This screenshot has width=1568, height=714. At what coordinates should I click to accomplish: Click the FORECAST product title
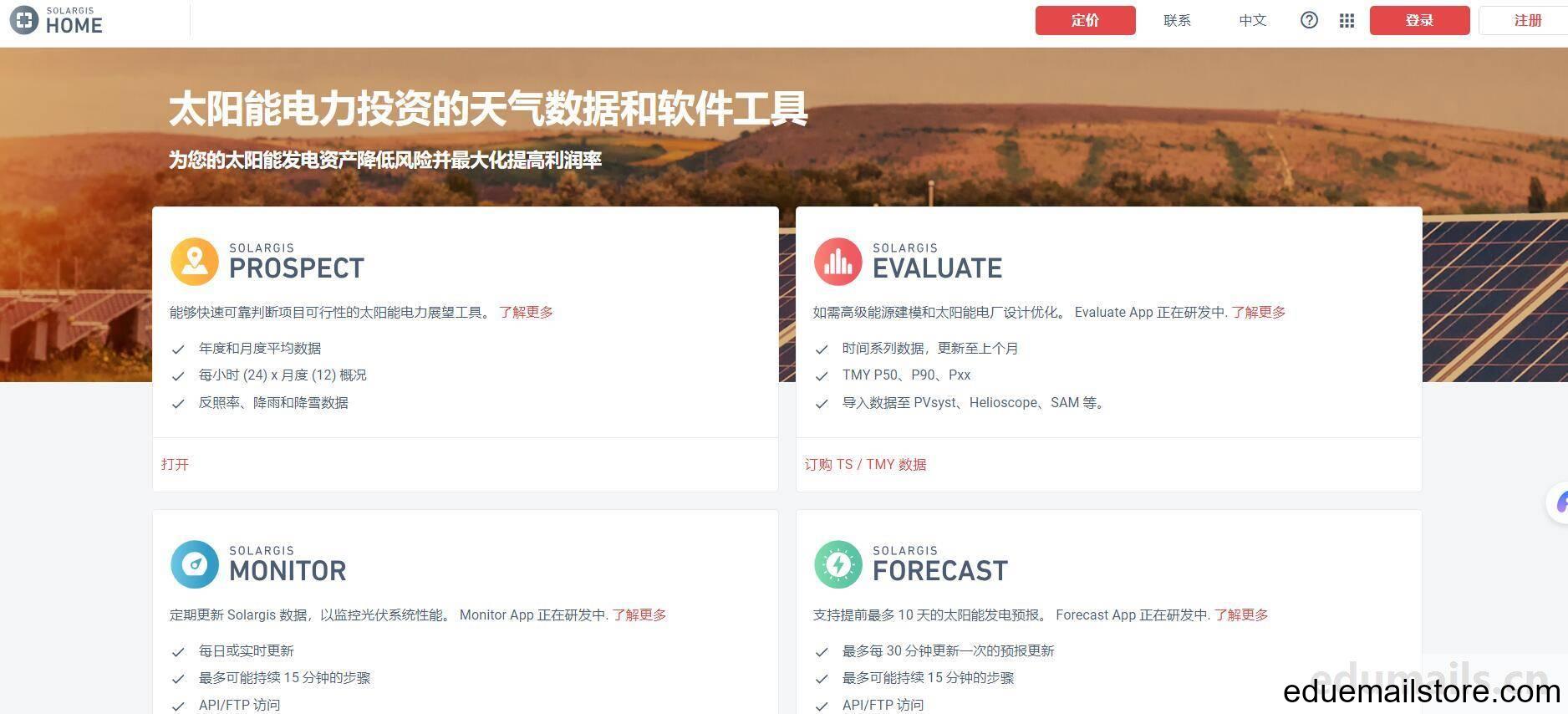pyautogui.click(x=940, y=571)
